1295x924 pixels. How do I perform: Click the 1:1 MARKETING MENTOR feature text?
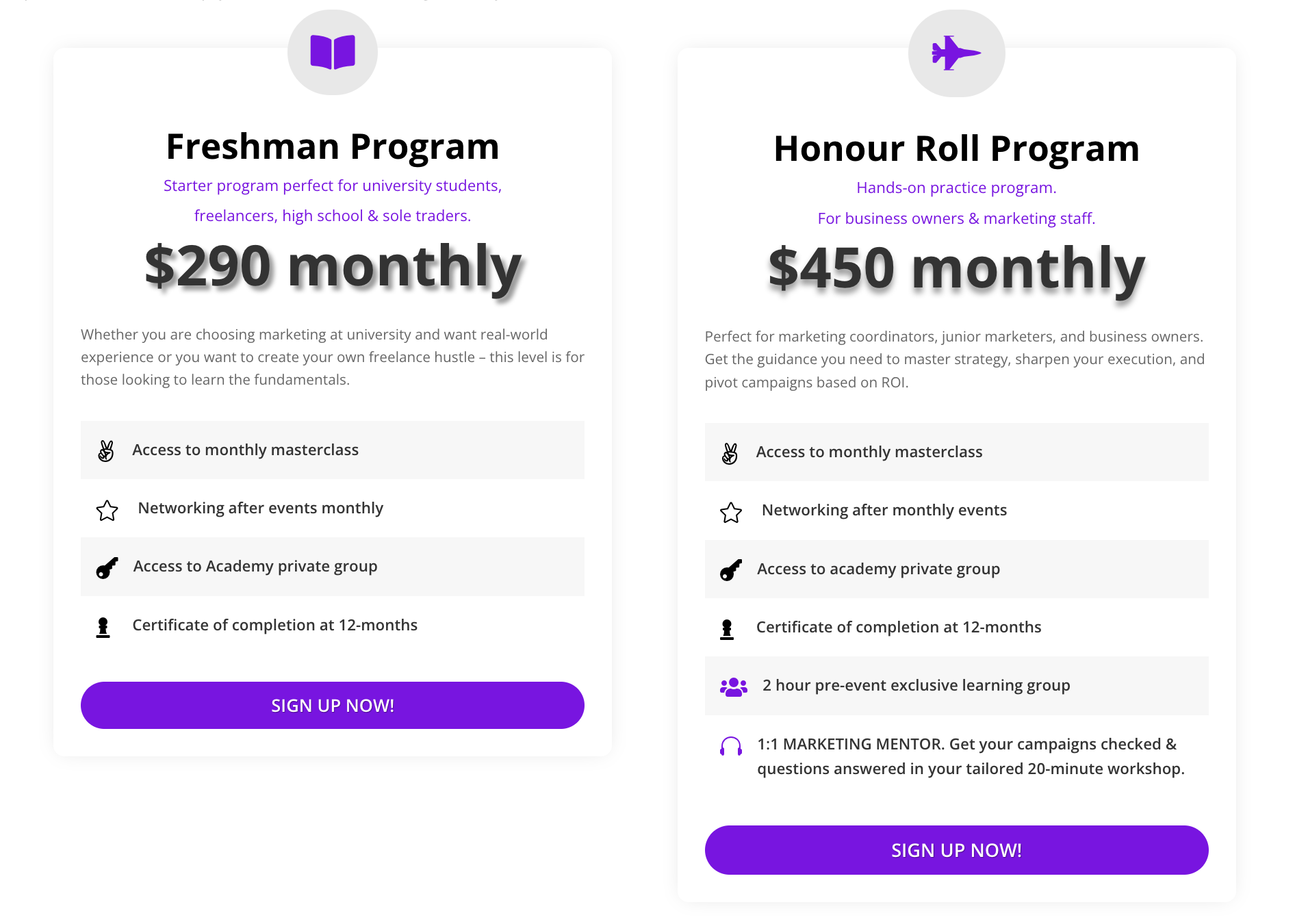click(x=971, y=756)
